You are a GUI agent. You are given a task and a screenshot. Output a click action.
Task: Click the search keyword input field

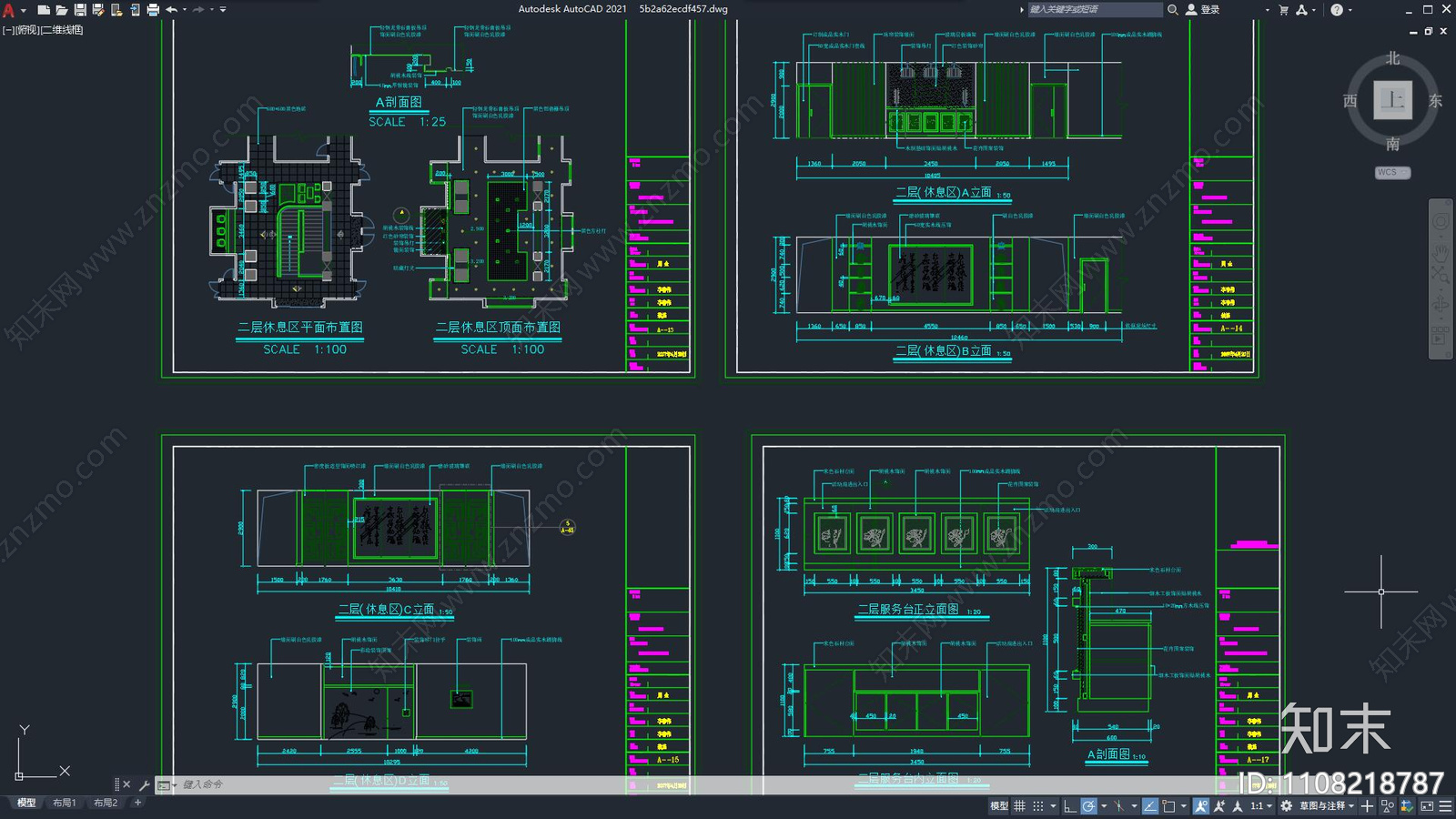(1095, 9)
